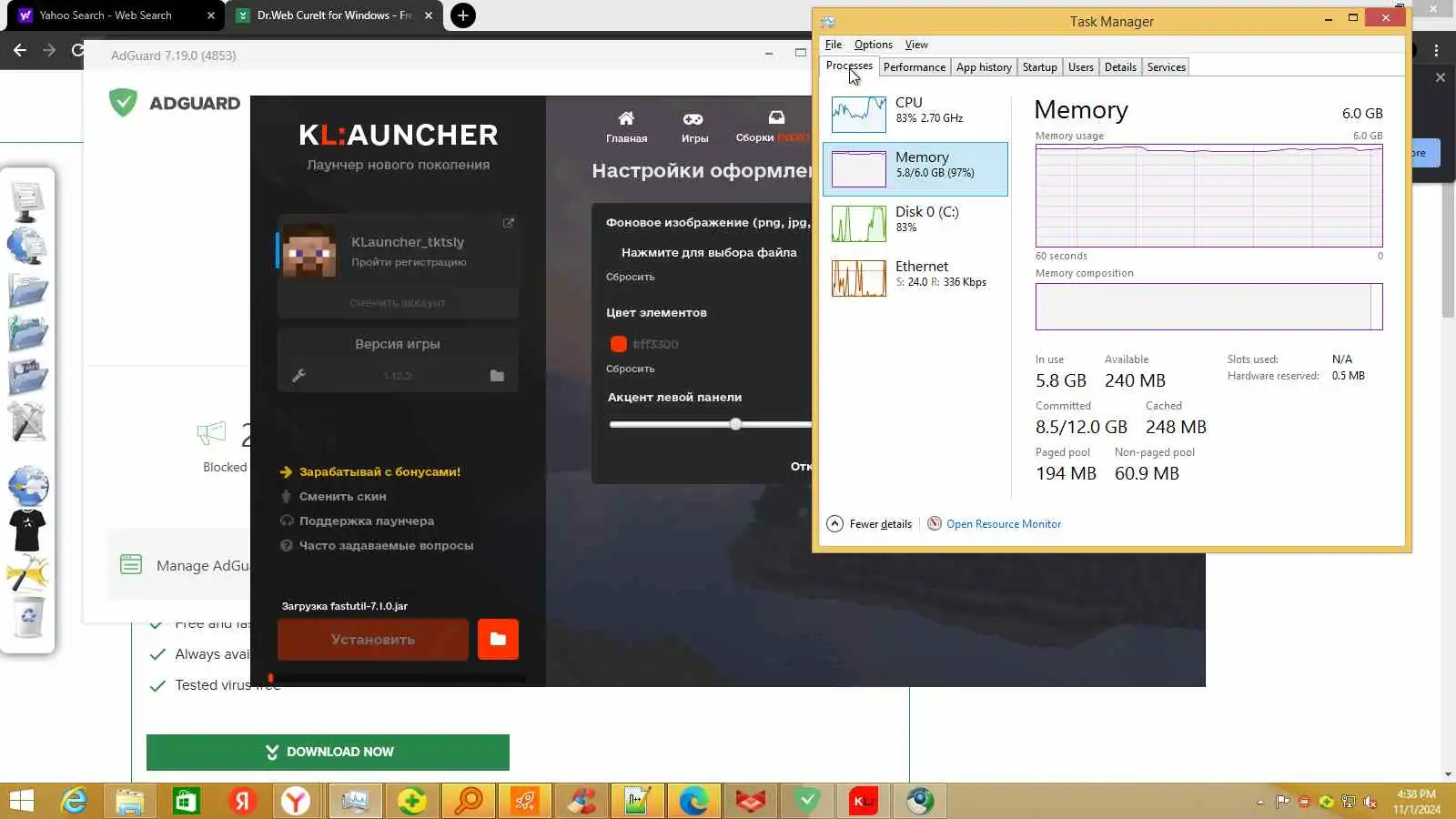Click the Установить install button
The width and height of the screenshot is (1456, 819).
(x=373, y=639)
